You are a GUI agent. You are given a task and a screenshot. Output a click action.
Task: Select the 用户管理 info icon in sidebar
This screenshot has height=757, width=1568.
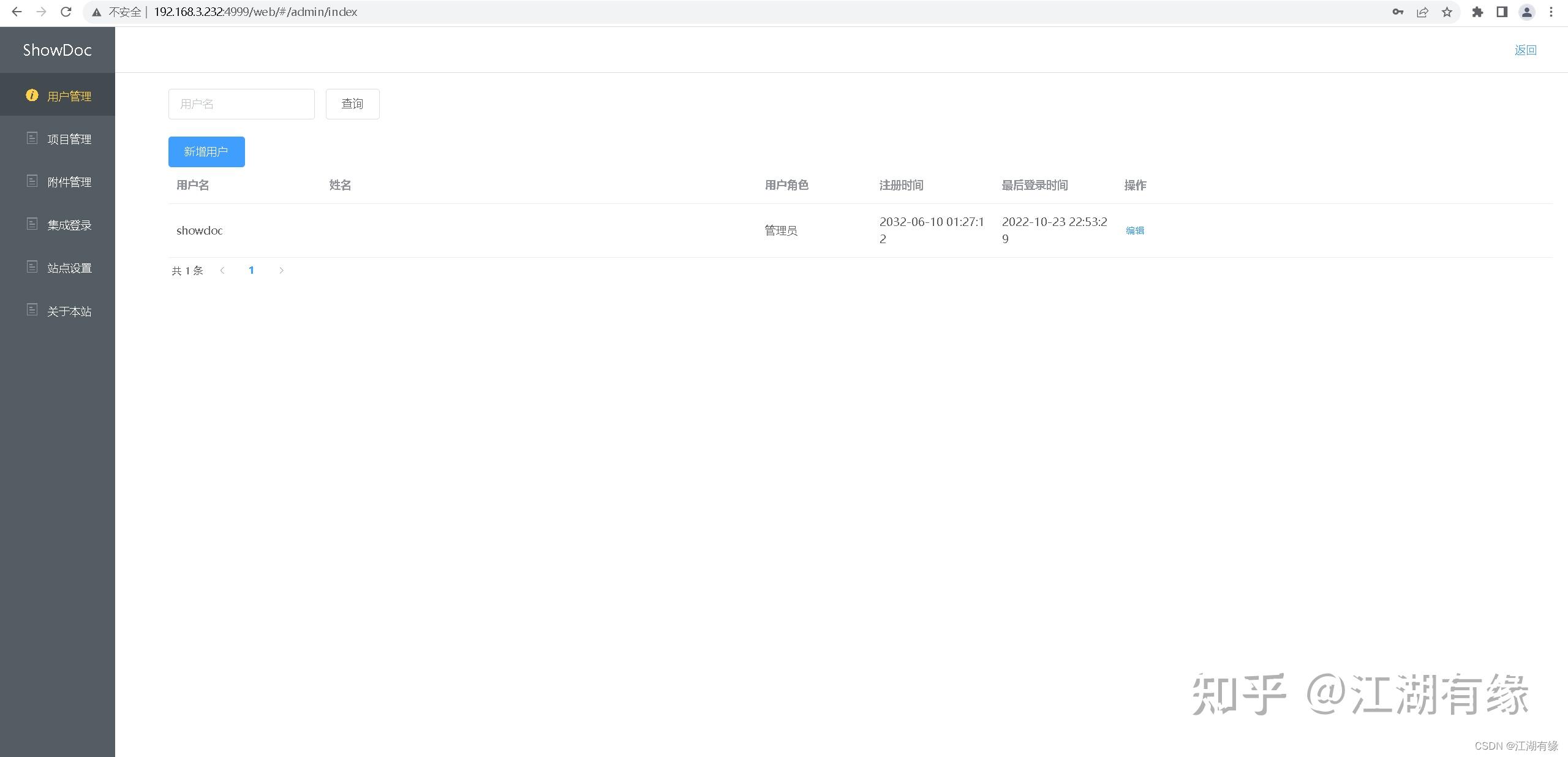(x=32, y=96)
